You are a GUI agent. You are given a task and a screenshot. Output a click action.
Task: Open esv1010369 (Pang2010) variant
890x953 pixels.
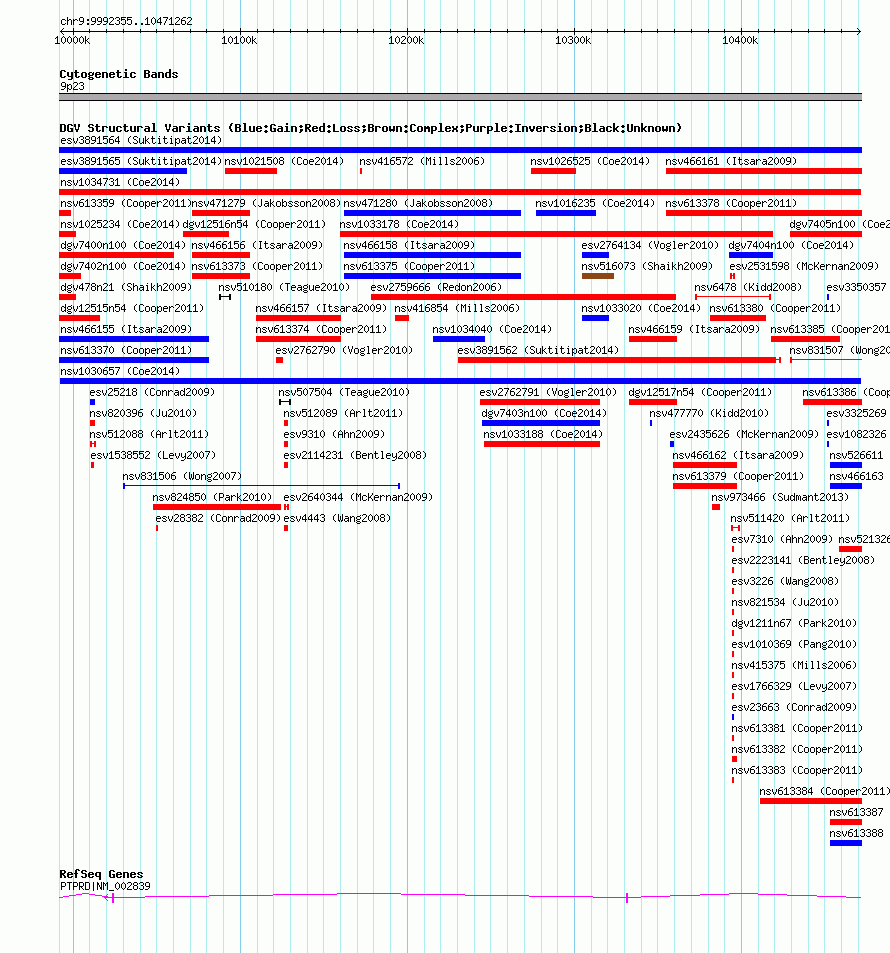coord(794,644)
